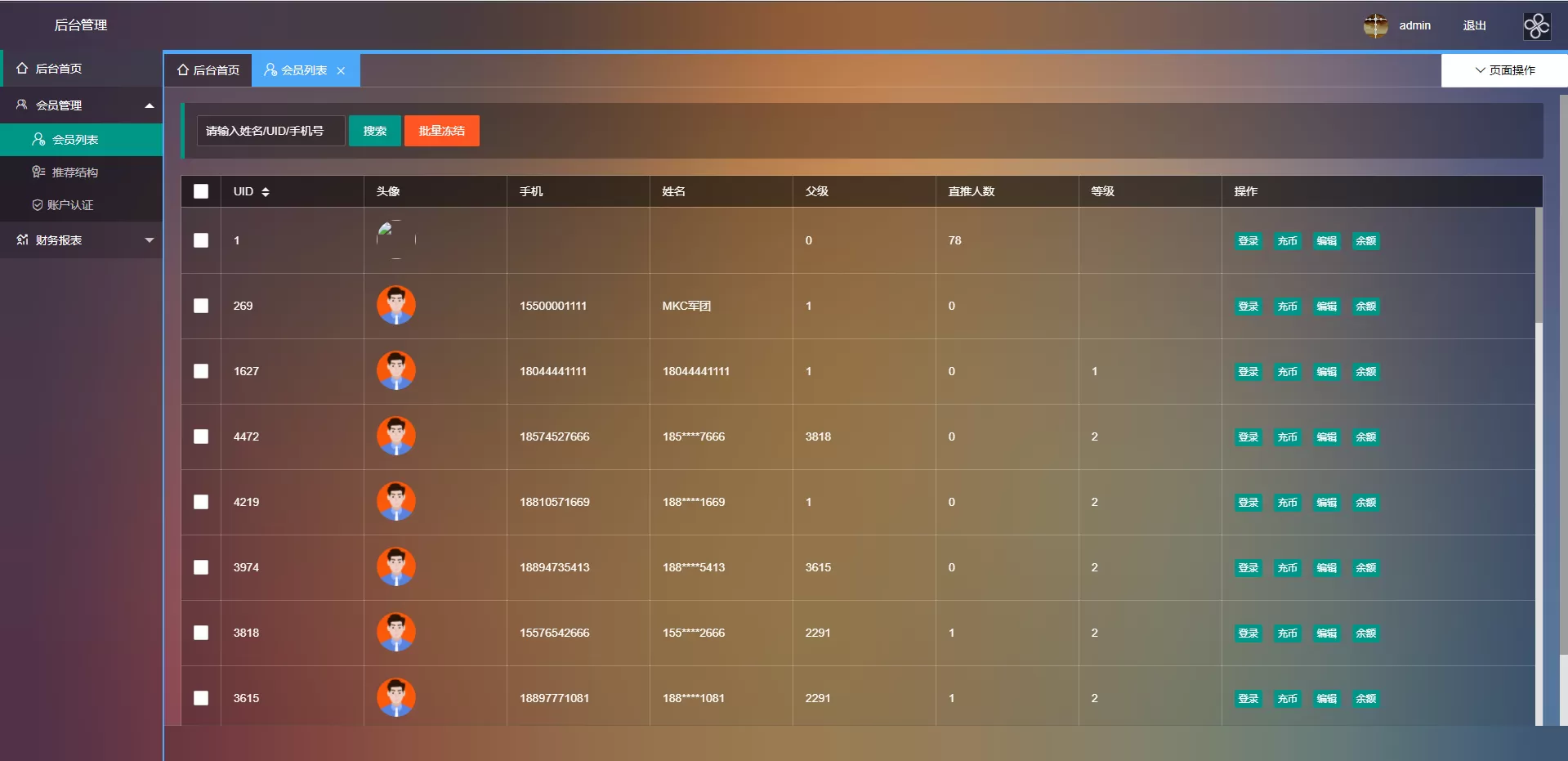Click the 批量冻结 batch freeze button
This screenshot has width=1568, height=761.
point(441,131)
